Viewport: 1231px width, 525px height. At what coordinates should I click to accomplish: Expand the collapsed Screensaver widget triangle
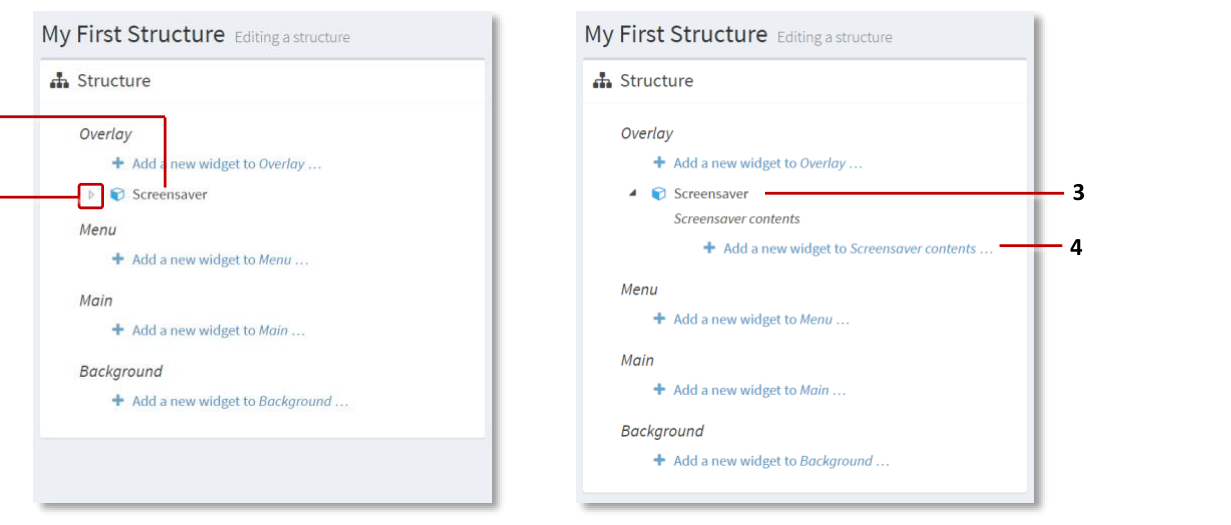[x=91, y=195]
